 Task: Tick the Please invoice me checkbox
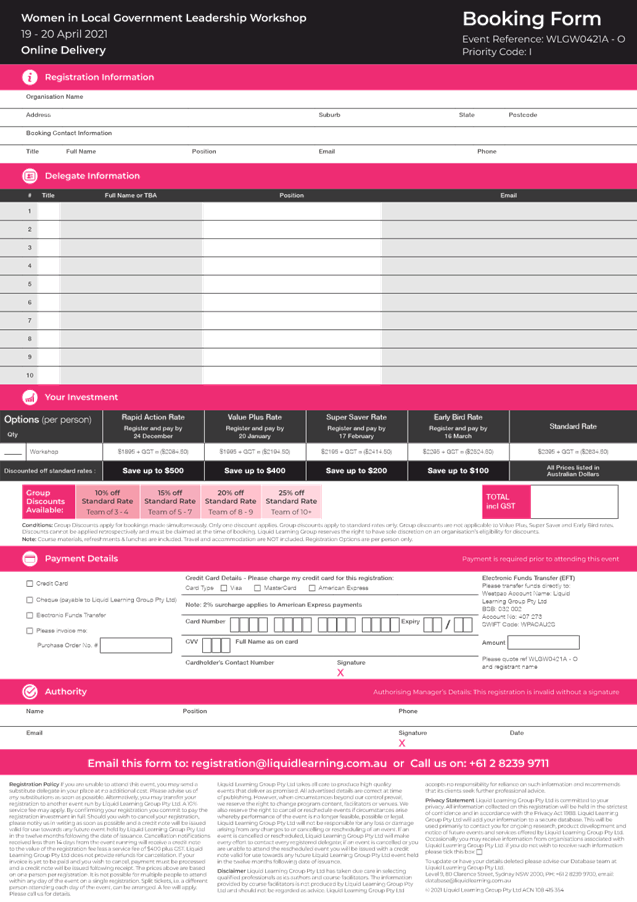[29, 630]
